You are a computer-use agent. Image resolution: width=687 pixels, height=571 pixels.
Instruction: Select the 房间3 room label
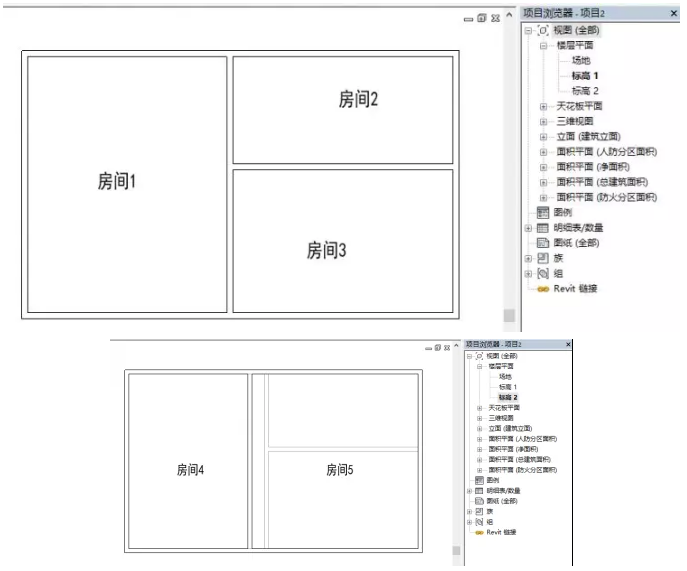pyautogui.click(x=326, y=250)
